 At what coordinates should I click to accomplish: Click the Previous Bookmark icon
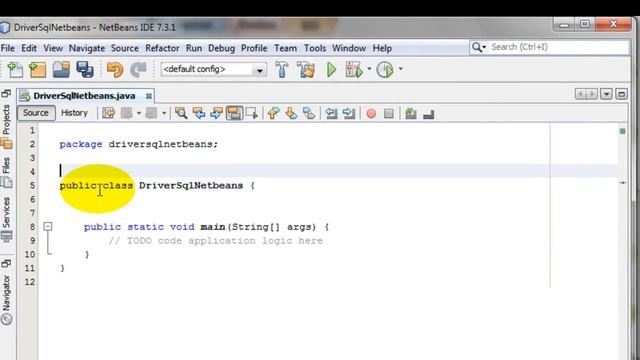coord(273,113)
